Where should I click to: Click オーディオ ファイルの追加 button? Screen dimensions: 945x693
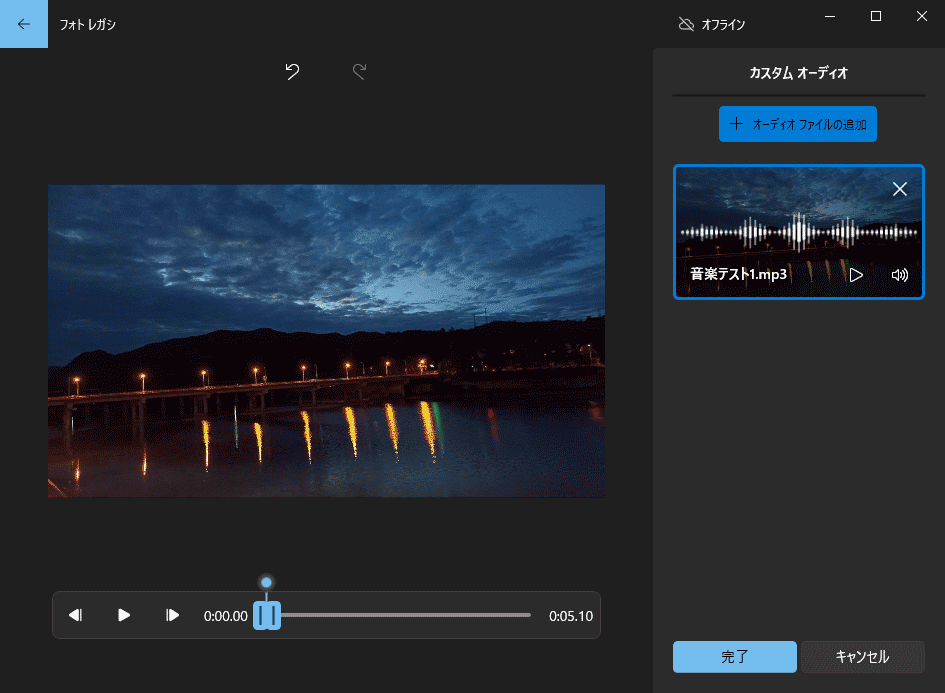click(797, 124)
